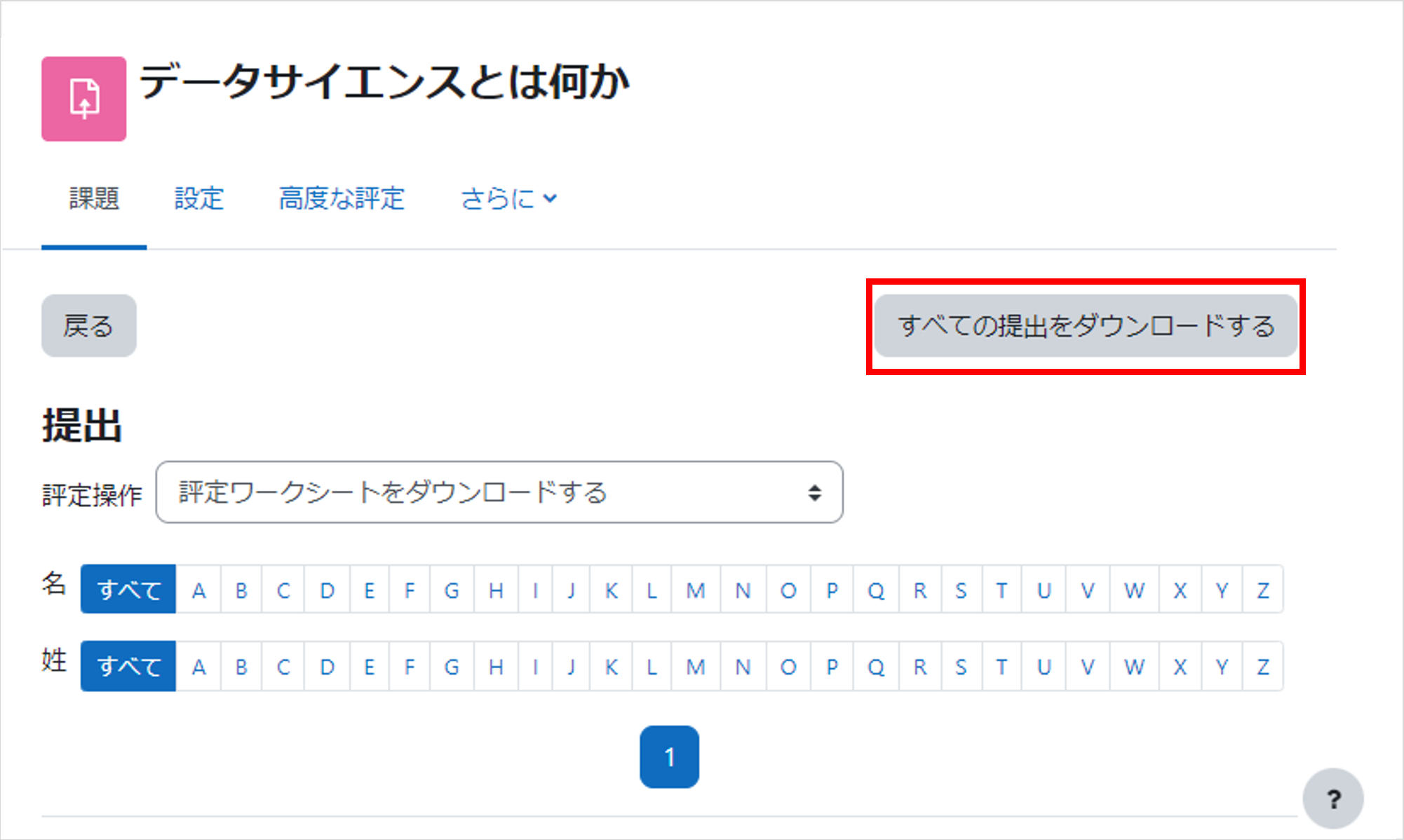Filter 姓 by letter X

1180,665
